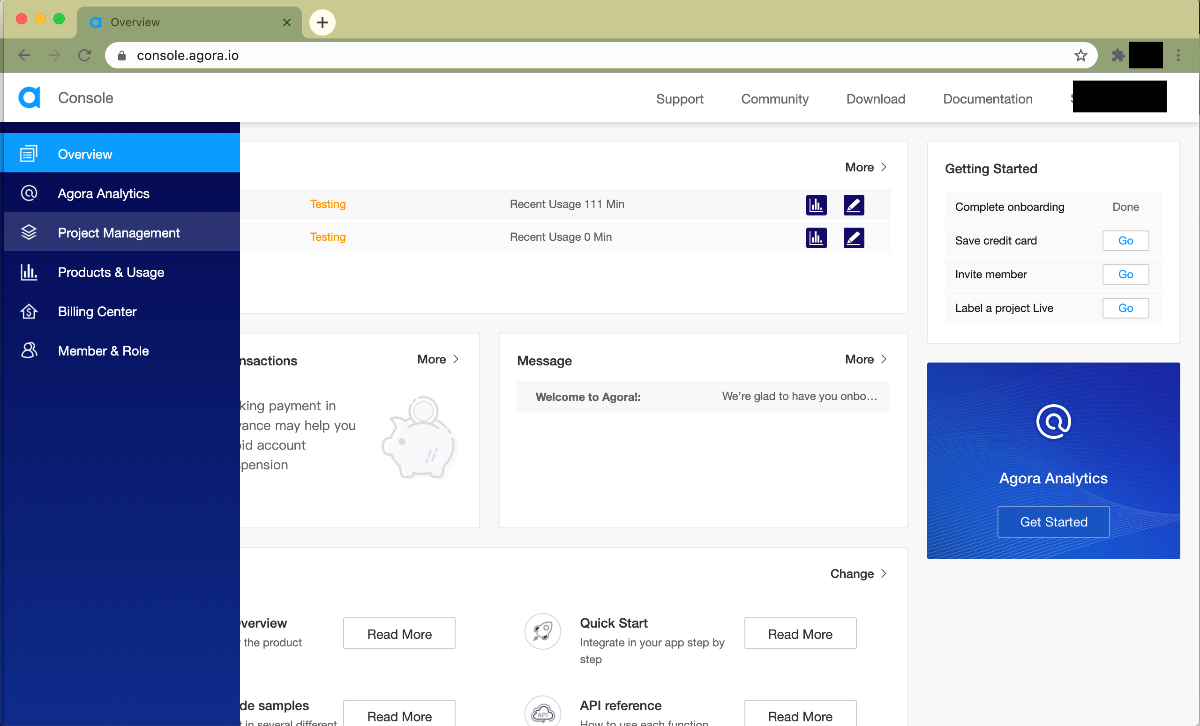This screenshot has width=1200, height=726.
Task: Click Read More for Quick Start
Action: [800, 634]
